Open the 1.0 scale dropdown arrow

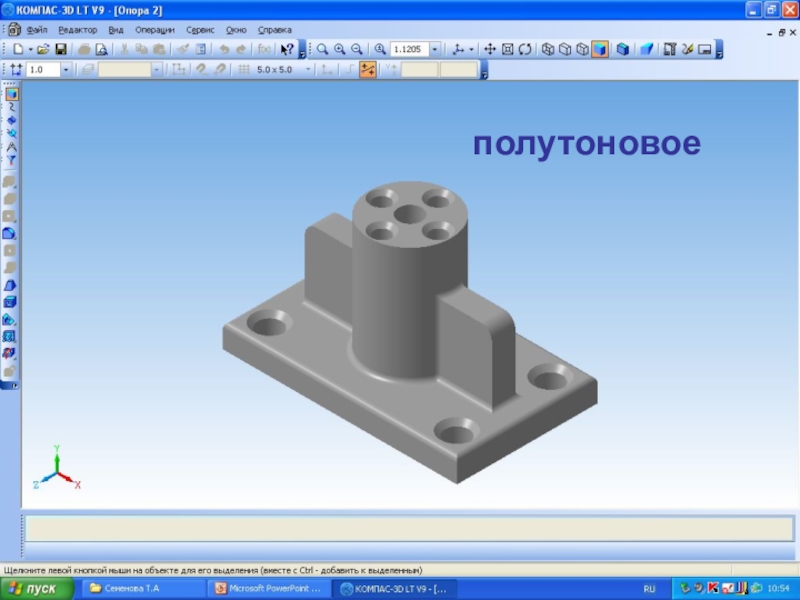coord(66,69)
